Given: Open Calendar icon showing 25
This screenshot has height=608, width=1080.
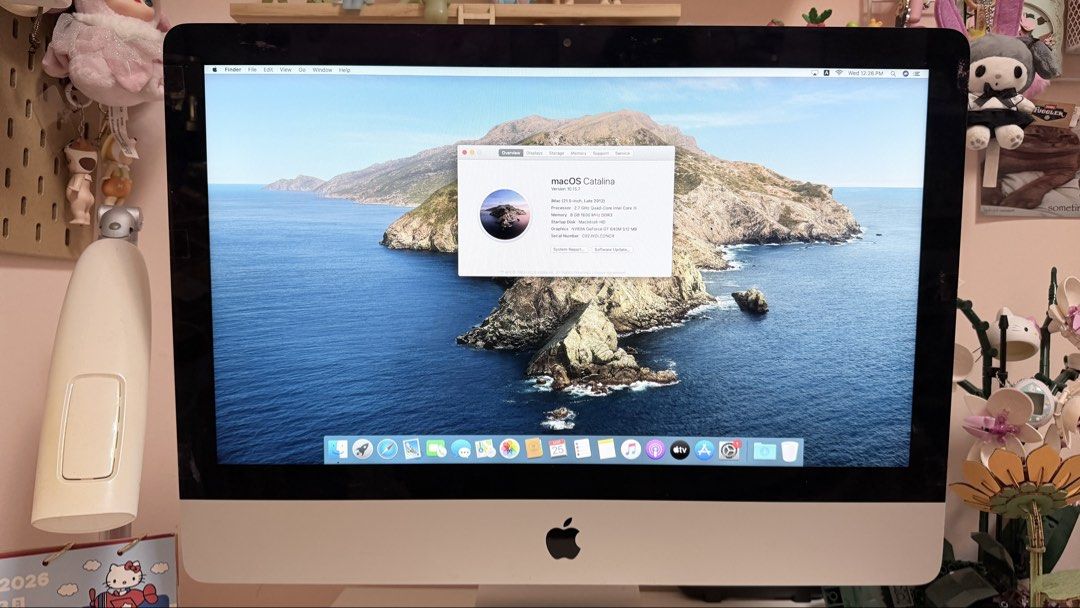Looking at the screenshot, I should pyautogui.click(x=558, y=450).
